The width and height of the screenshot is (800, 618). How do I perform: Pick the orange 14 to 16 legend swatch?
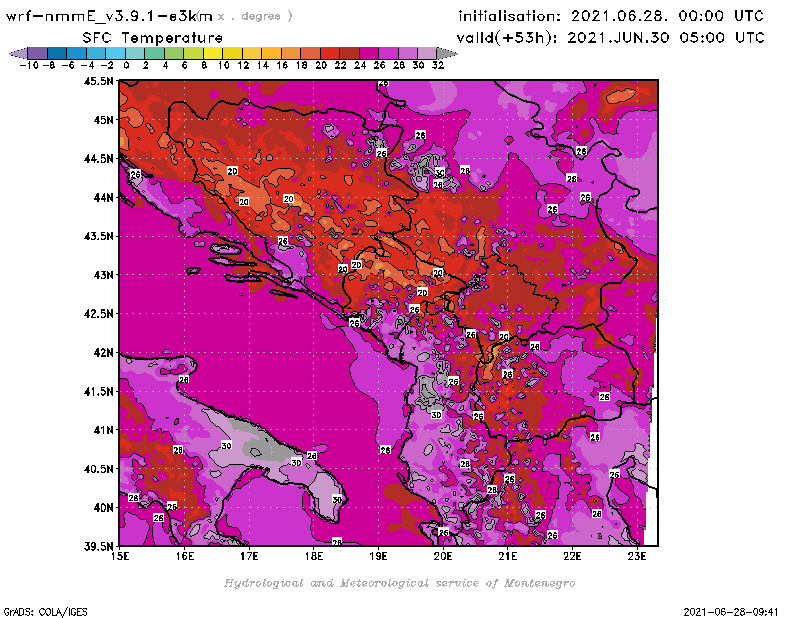click(x=271, y=53)
